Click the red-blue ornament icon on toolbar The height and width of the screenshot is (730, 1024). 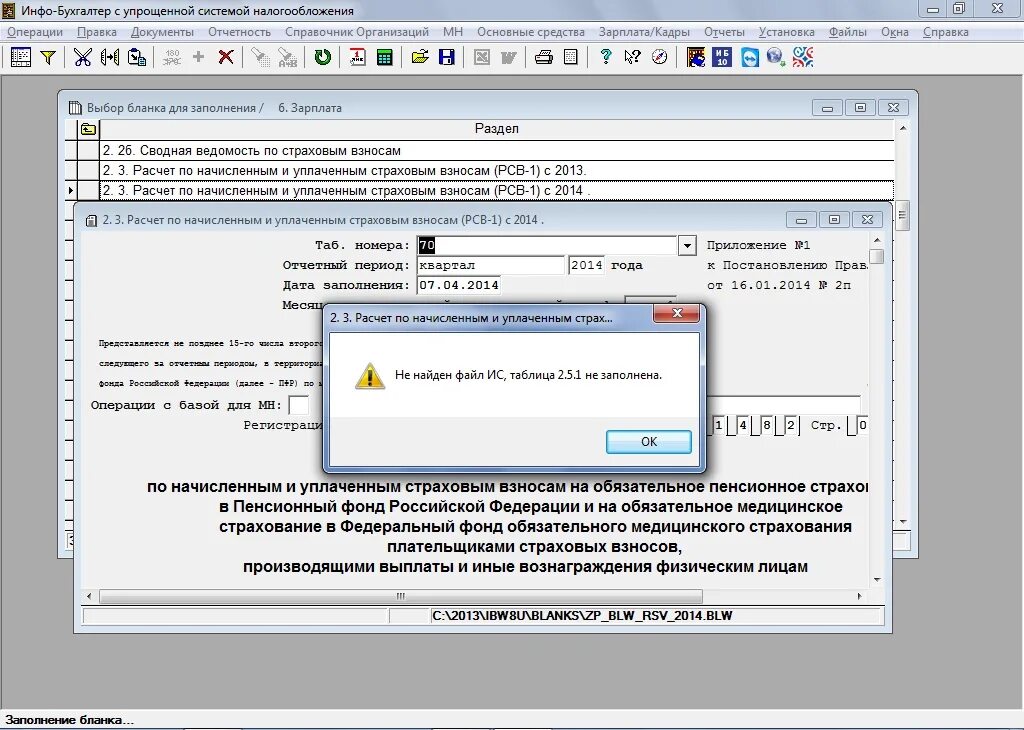click(x=803, y=57)
